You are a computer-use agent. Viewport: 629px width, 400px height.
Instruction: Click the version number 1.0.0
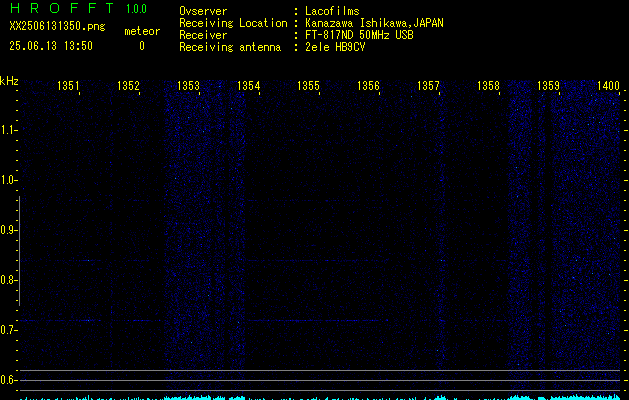[x=136, y=9]
